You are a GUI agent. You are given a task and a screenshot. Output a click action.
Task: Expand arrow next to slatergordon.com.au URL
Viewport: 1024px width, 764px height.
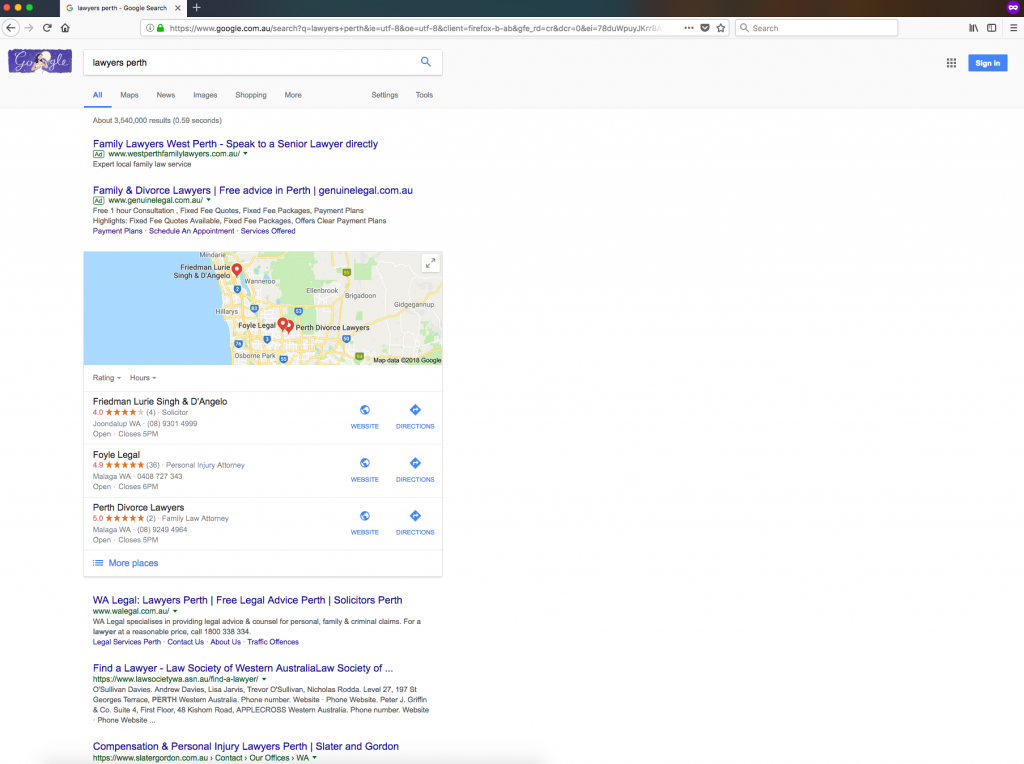315,758
